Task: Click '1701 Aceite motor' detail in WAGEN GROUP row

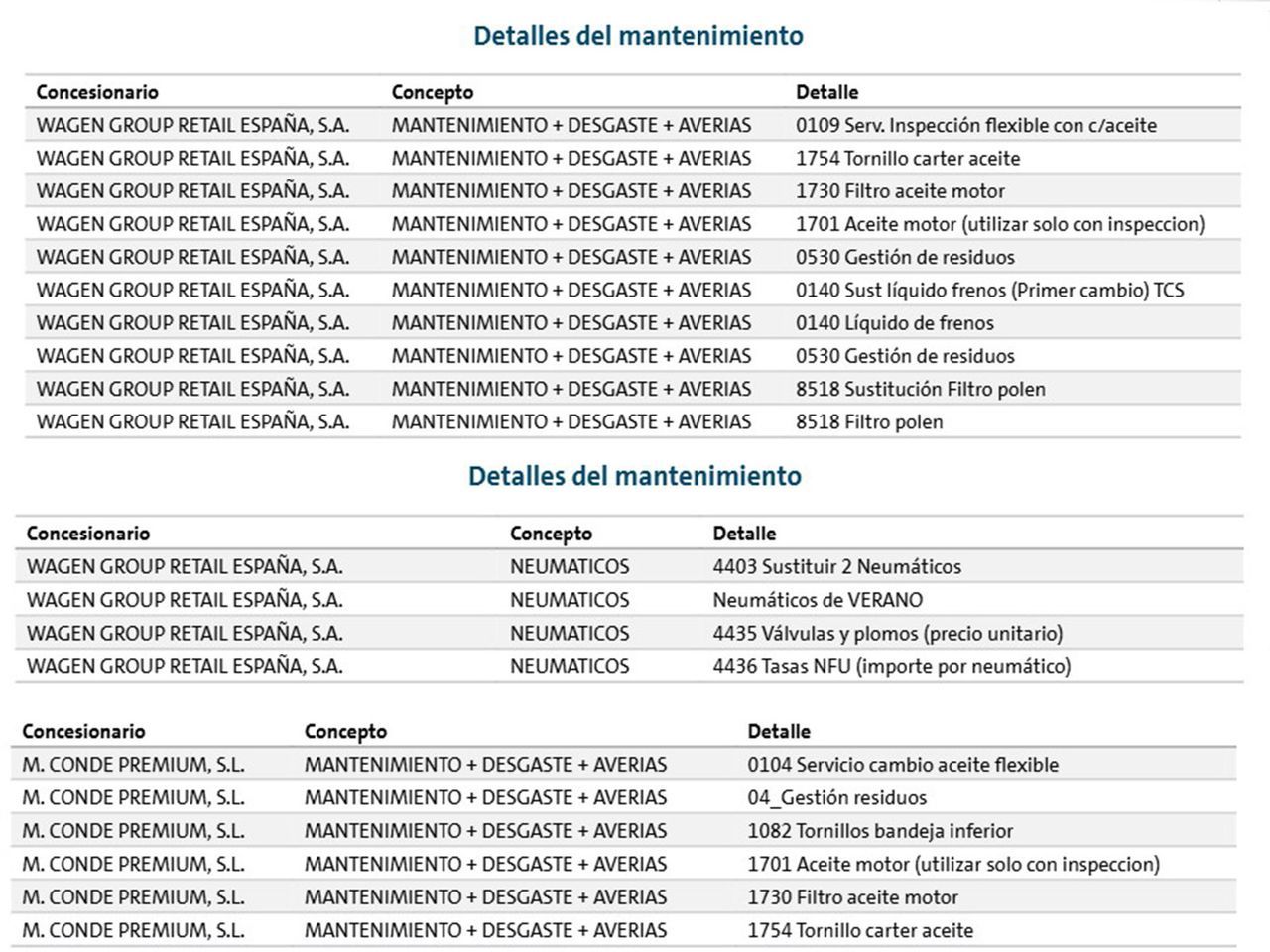Action: point(1000,224)
